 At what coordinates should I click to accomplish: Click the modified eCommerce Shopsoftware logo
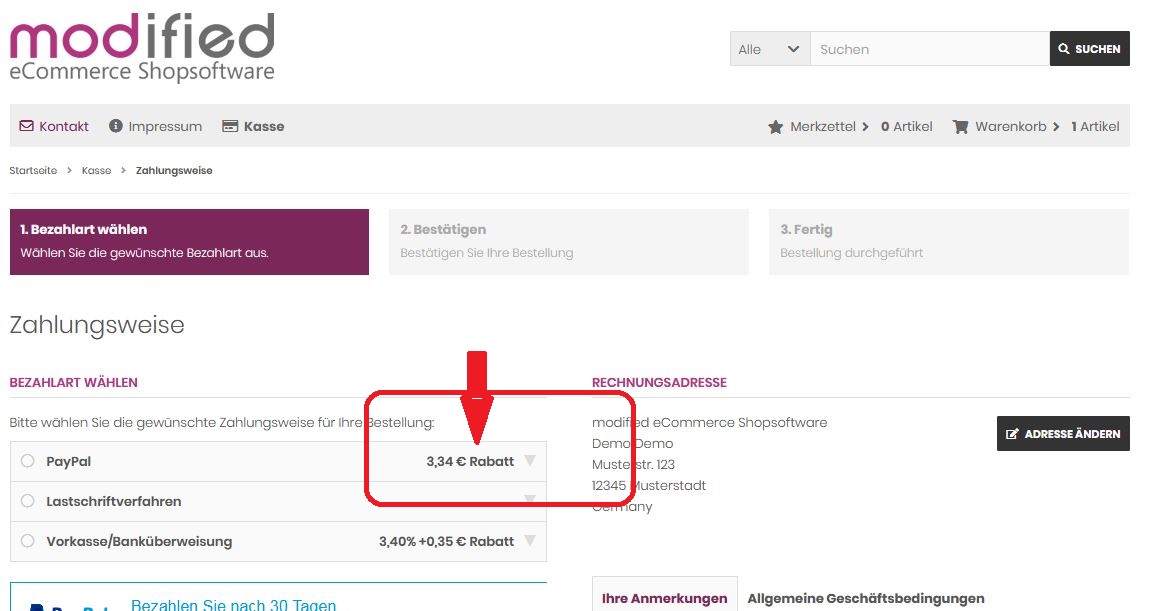tap(141, 47)
